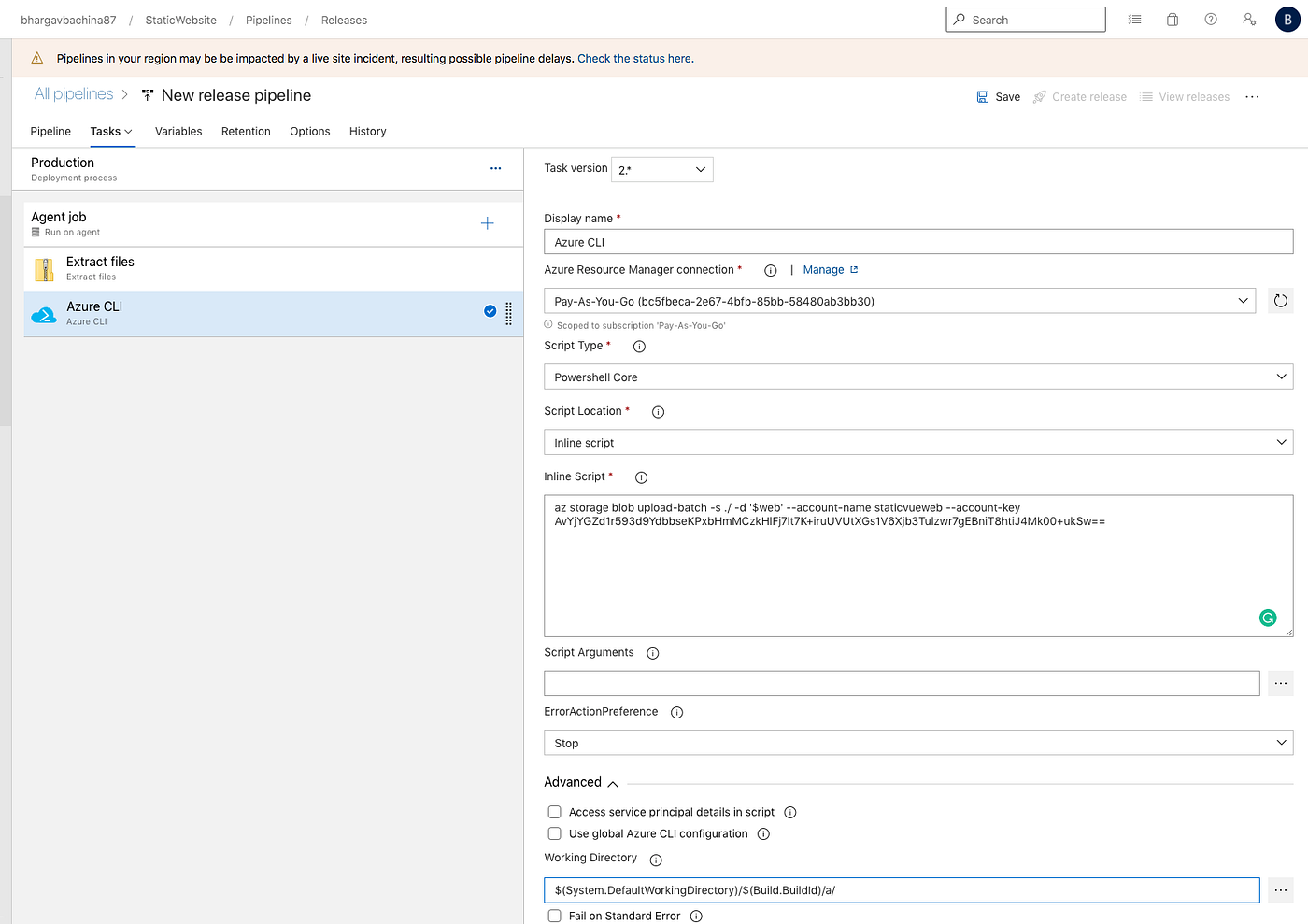The image size is (1308, 924).
Task: Open the help question mark icon
Action: pyautogui.click(x=1210, y=19)
